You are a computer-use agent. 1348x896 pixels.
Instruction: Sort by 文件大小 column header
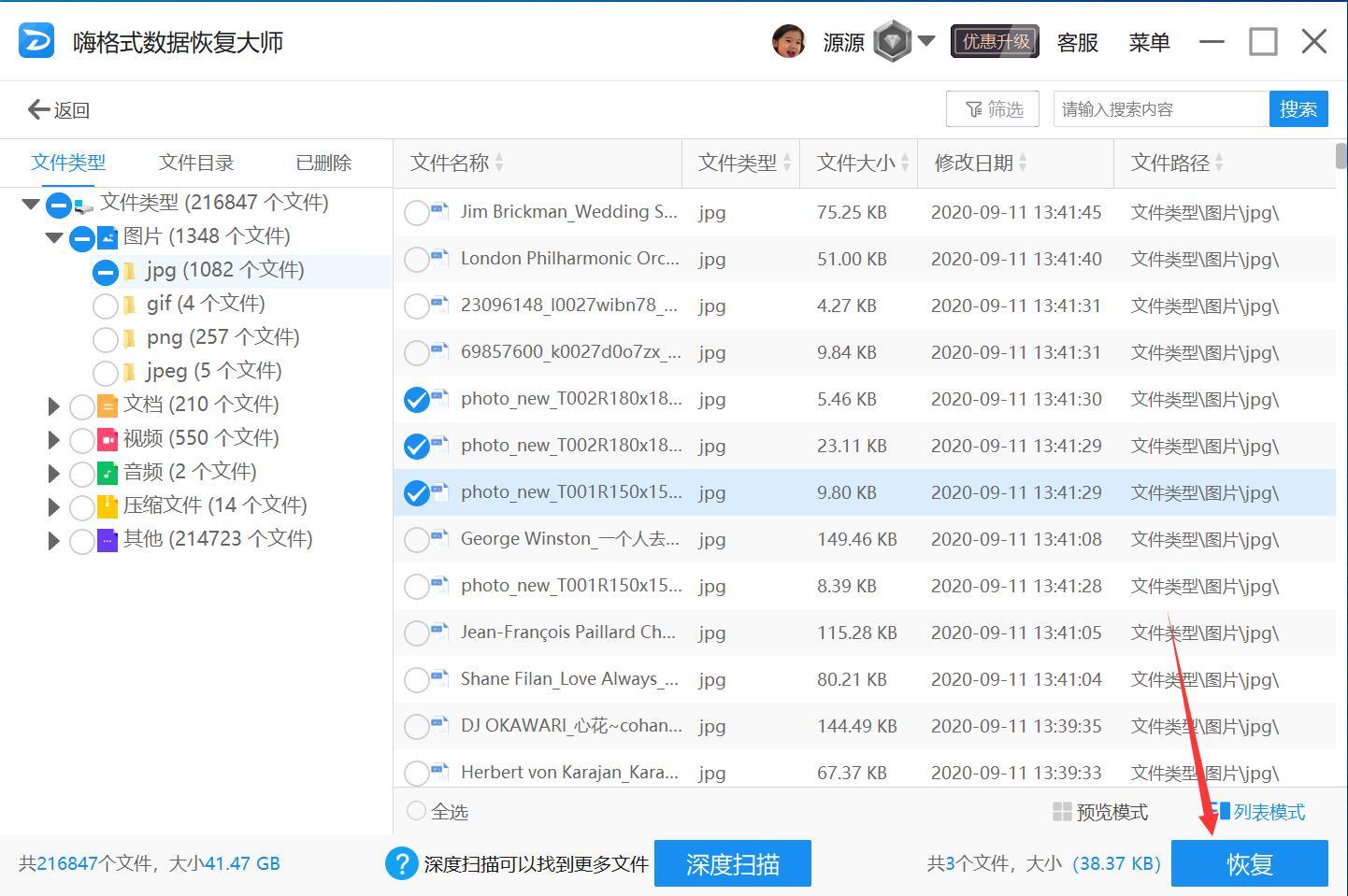click(x=858, y=164)
